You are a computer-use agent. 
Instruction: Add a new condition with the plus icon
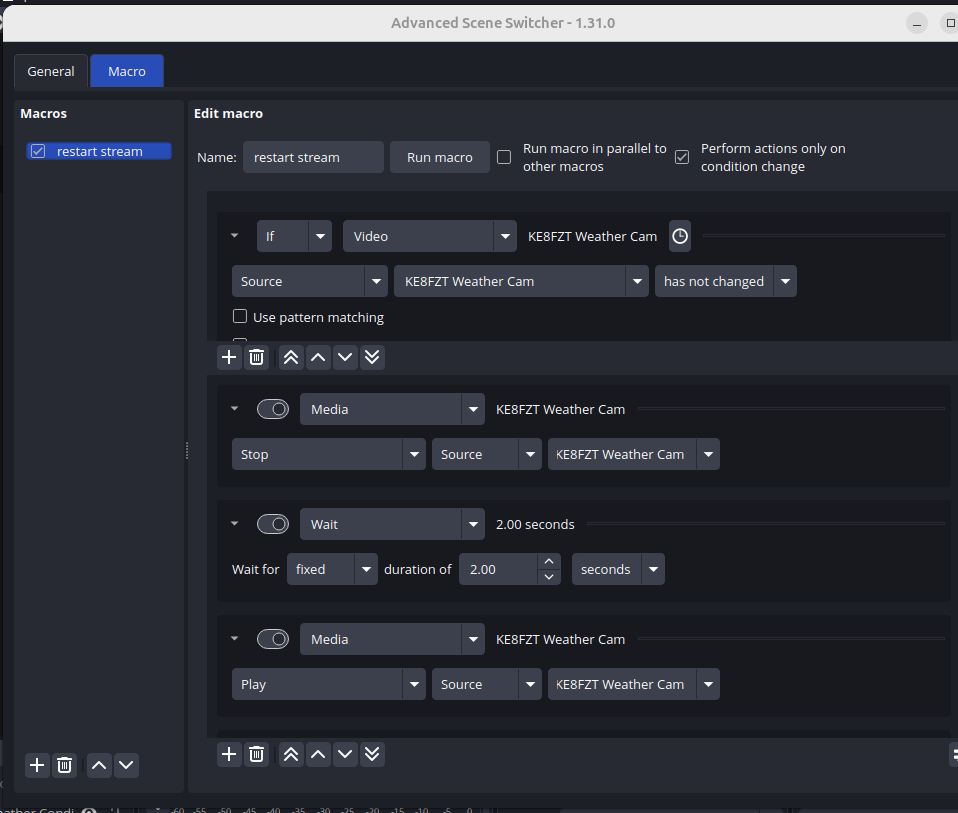pyautogui.click(x=229, y=357)
